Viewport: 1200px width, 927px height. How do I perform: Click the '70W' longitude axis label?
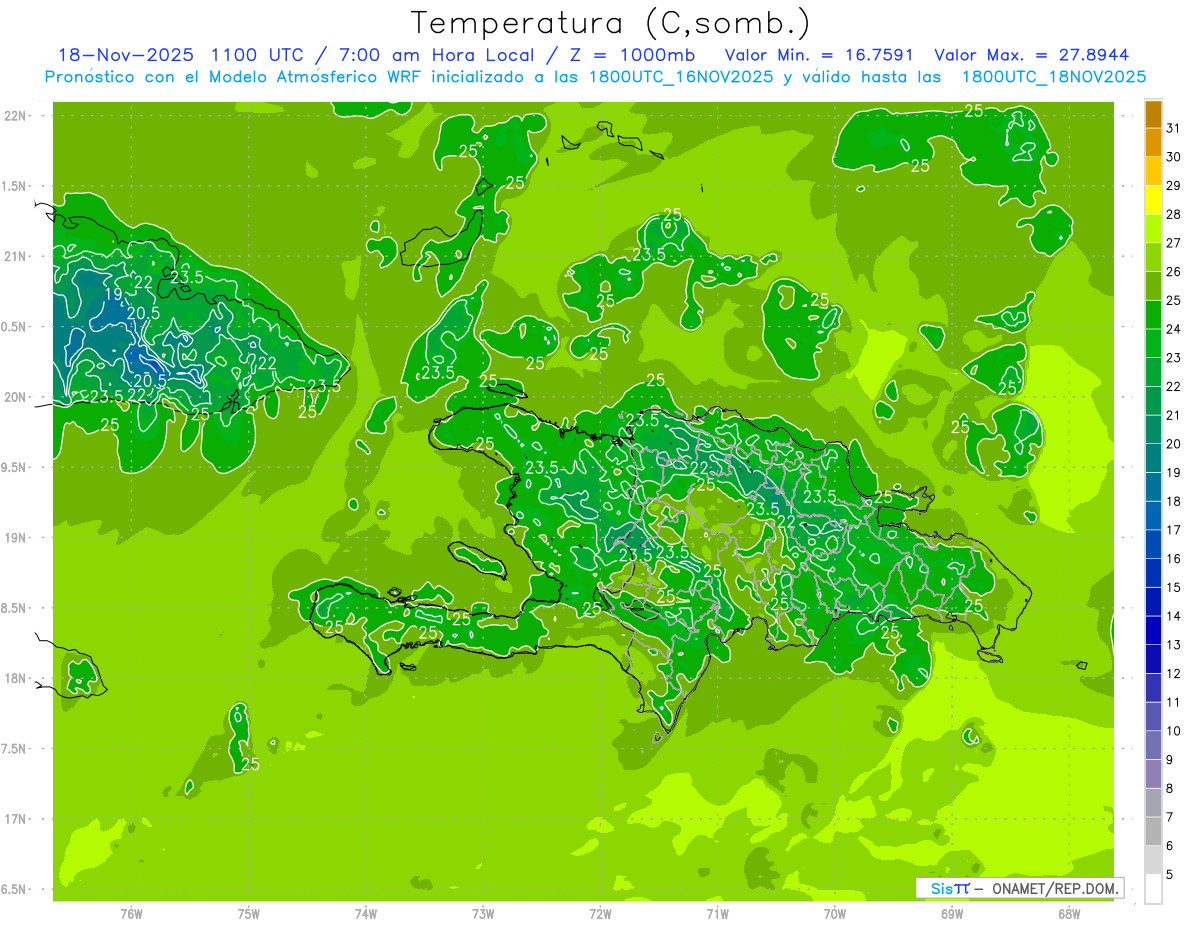[x=834, y=914]
